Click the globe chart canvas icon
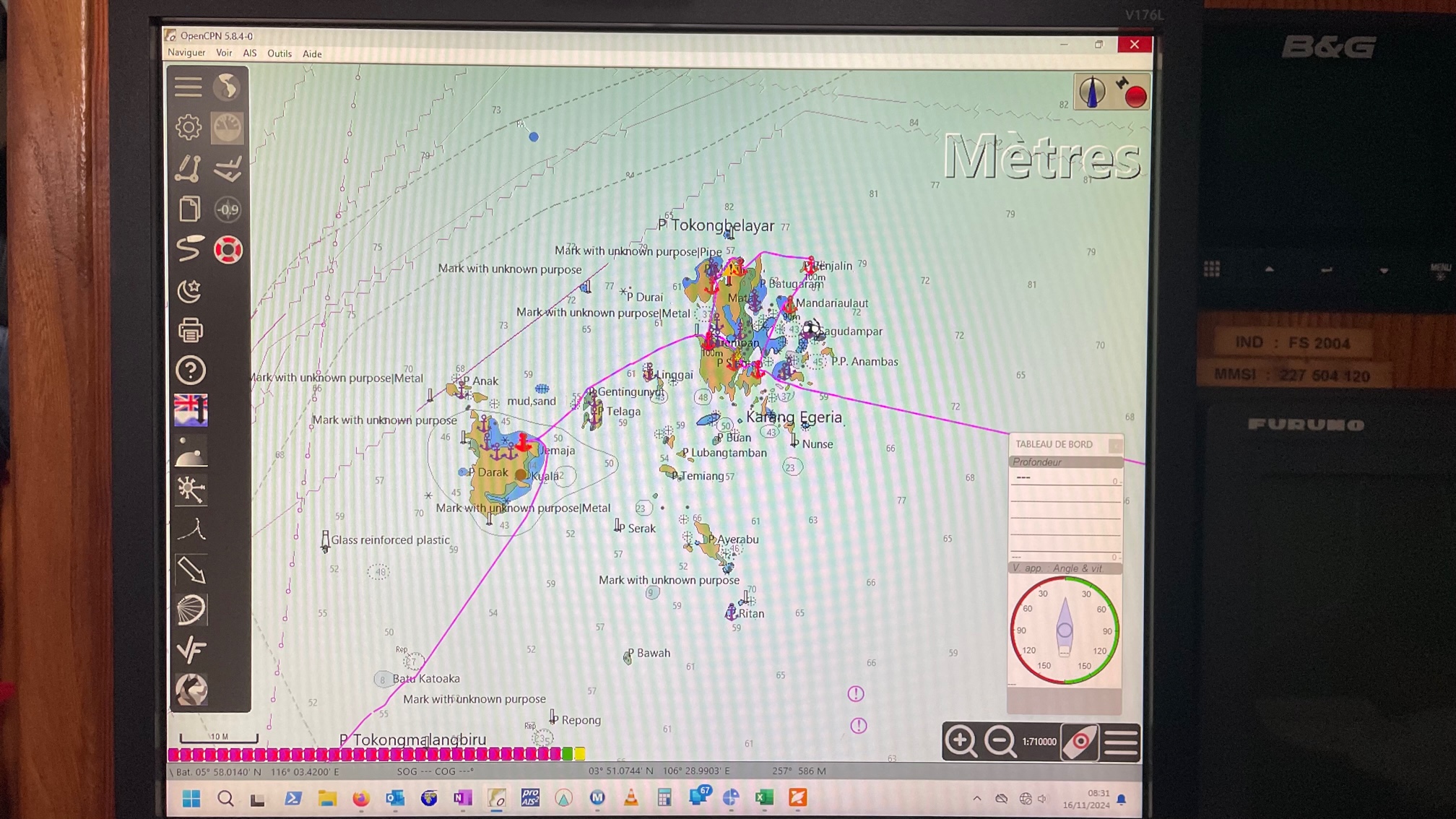Viewport: 1456px width, 819px height. click(227, 87)
